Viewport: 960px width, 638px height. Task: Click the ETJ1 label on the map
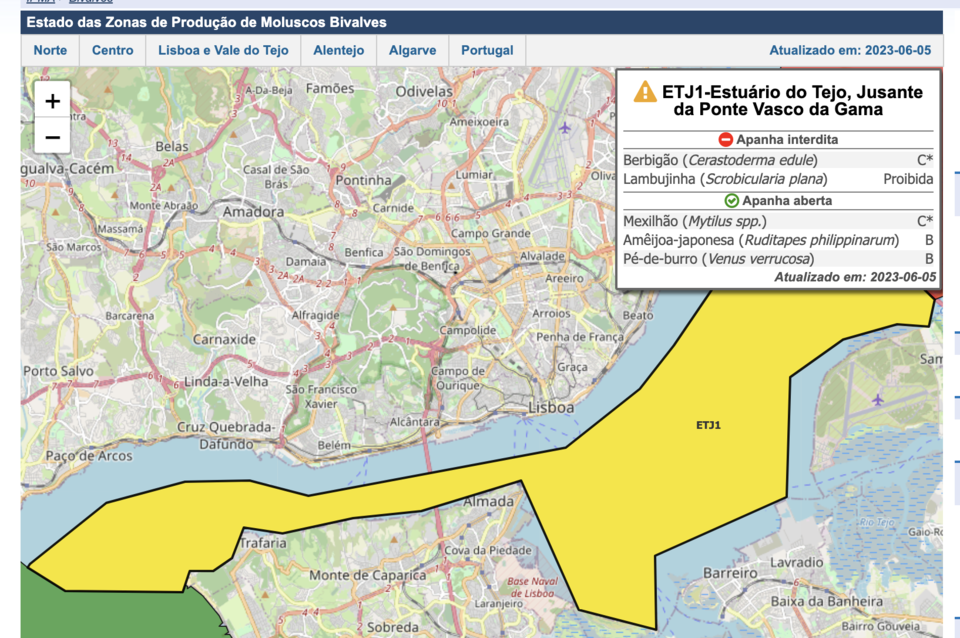coord(708,425)
